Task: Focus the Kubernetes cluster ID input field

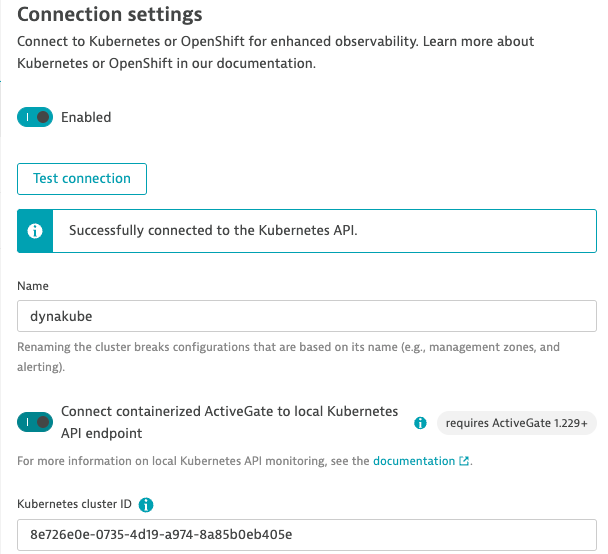Action: (306, 534)
